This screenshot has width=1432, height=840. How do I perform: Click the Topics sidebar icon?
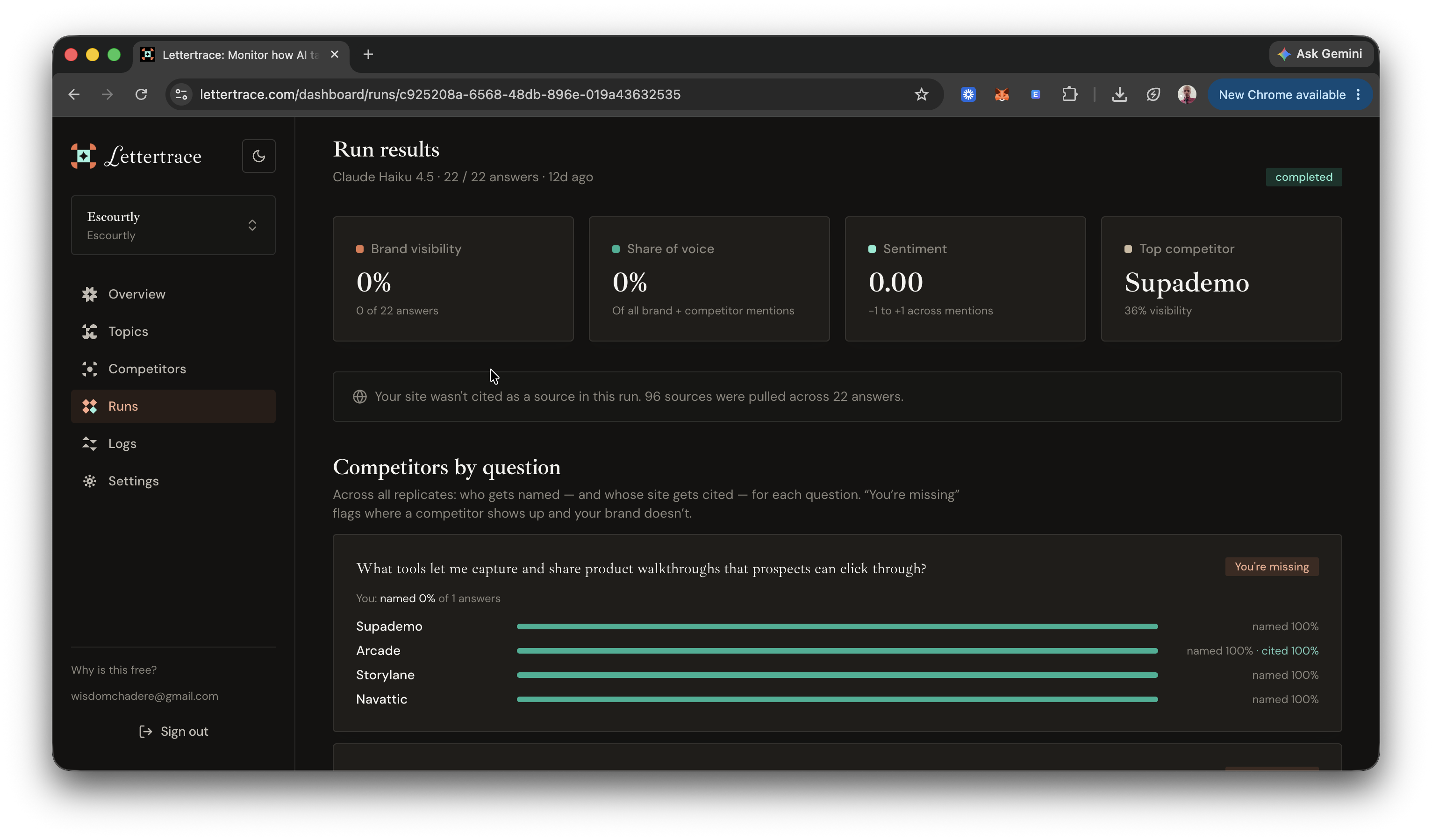point(90,332)
